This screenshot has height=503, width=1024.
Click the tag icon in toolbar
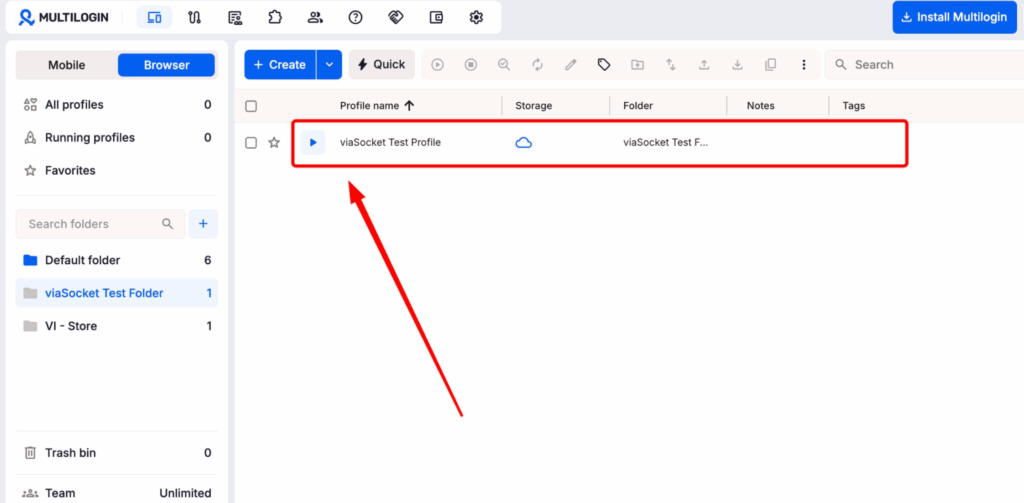[604, 65]
